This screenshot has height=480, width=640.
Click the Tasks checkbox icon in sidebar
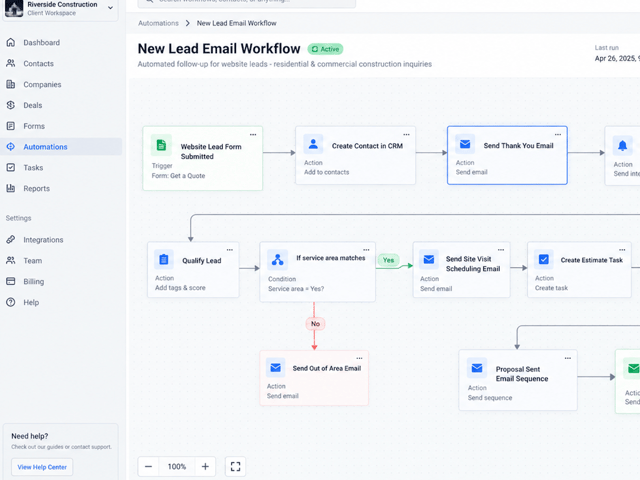click(11, 167)
